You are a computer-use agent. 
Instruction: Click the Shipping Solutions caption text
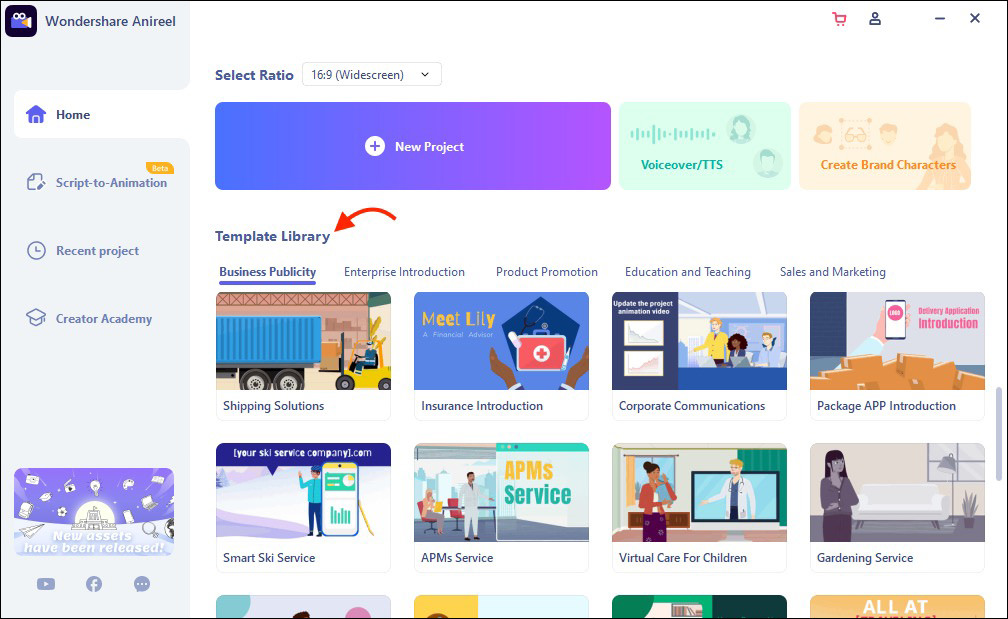[x=273, y=406]
